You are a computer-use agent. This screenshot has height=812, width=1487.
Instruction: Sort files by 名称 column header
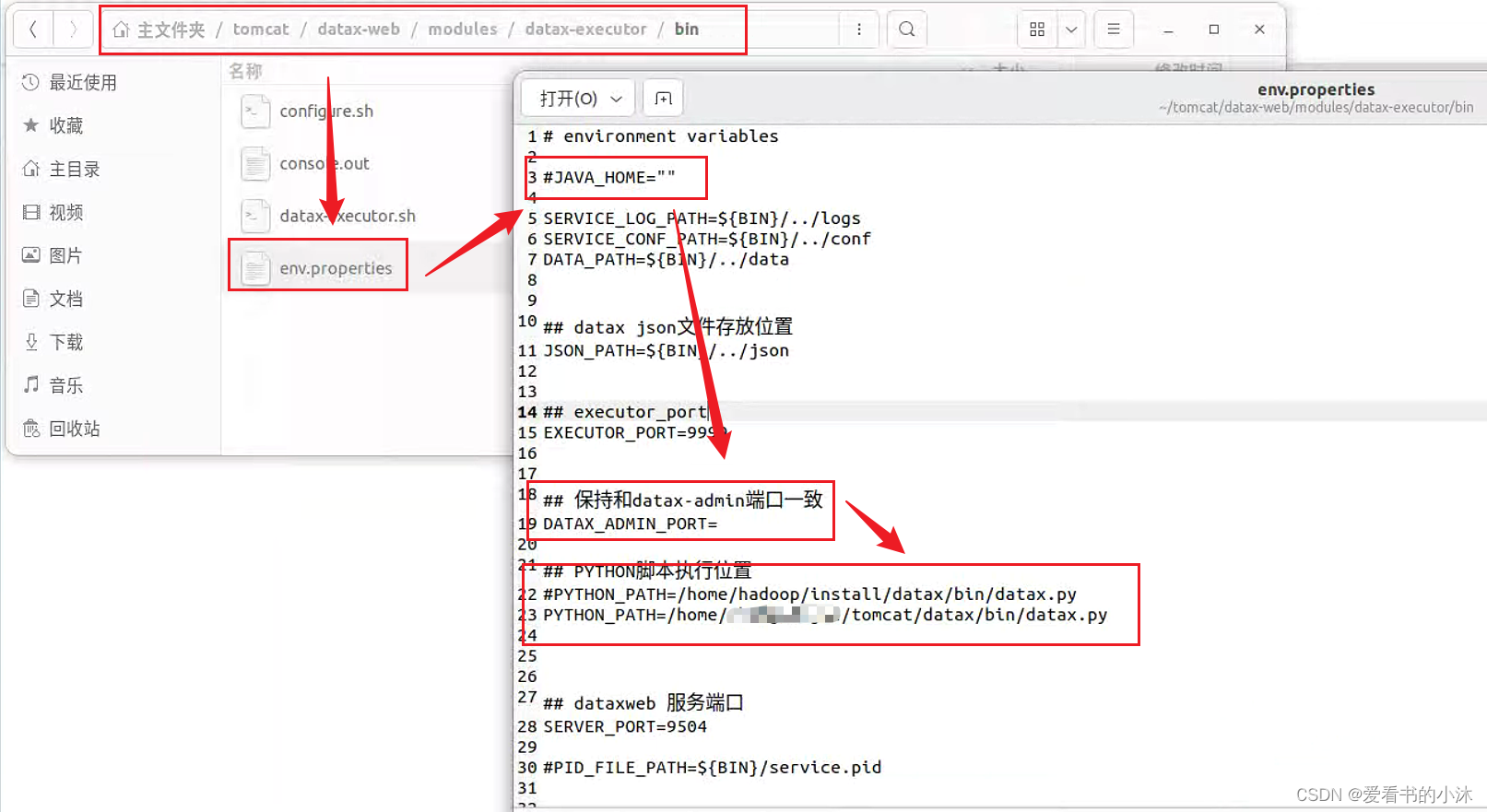246,71
